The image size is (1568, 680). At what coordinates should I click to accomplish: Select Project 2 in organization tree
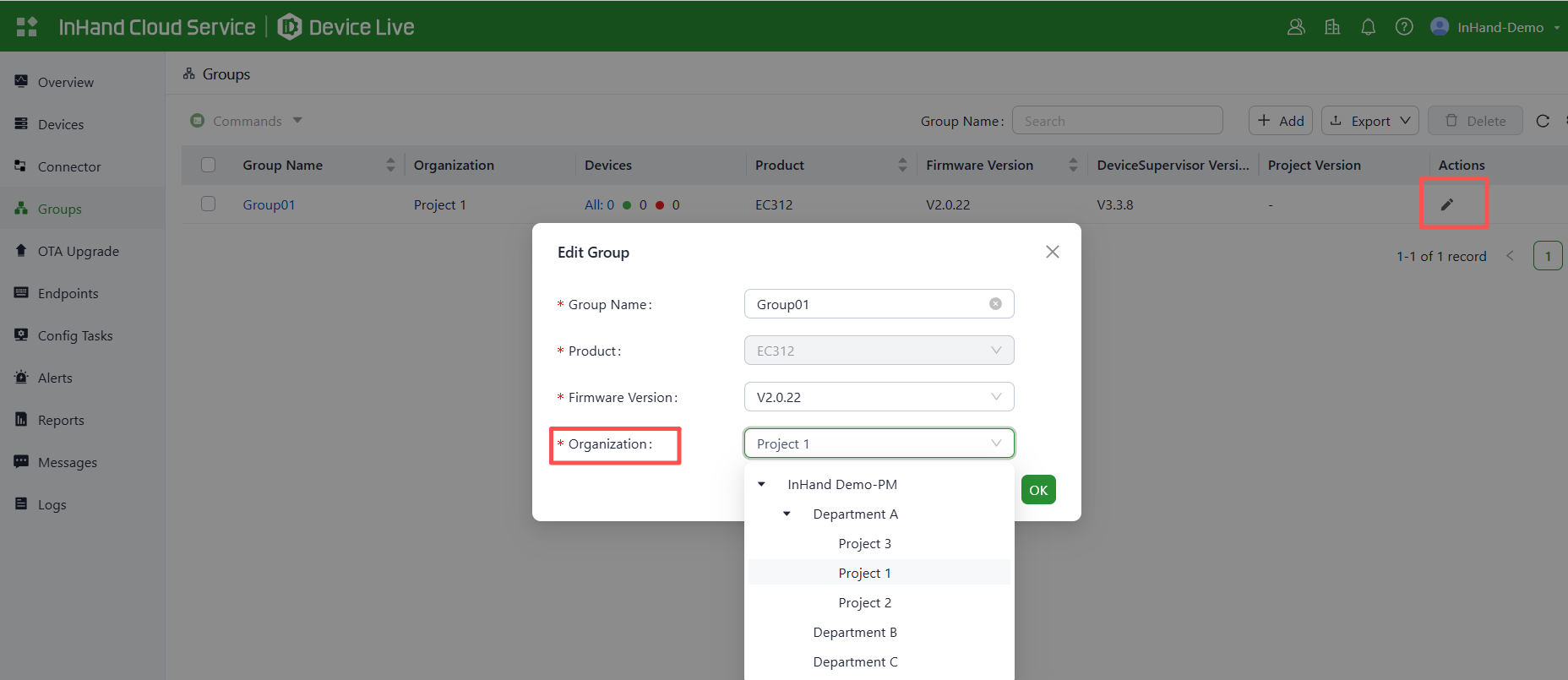pyautogui.click(x=864, y=602)
